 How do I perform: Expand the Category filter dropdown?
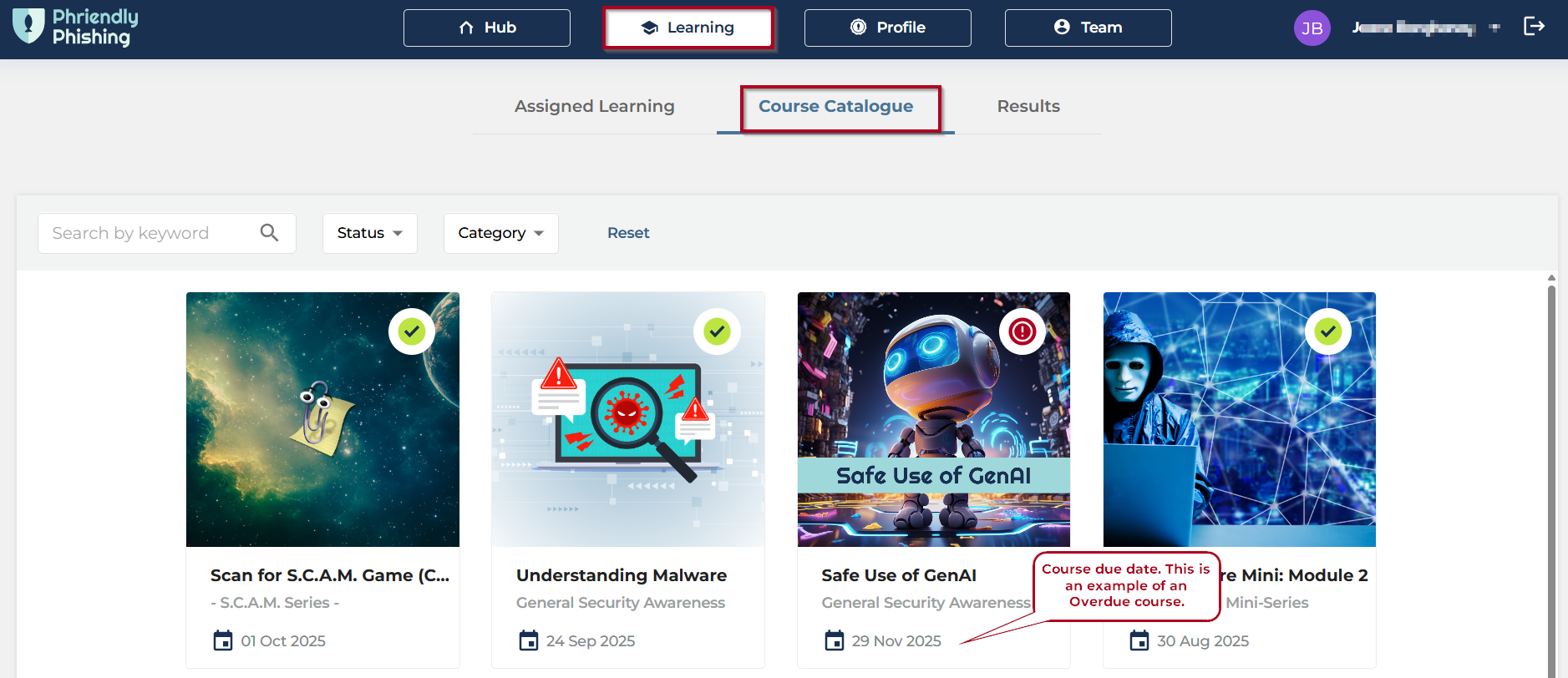[500, 233]
